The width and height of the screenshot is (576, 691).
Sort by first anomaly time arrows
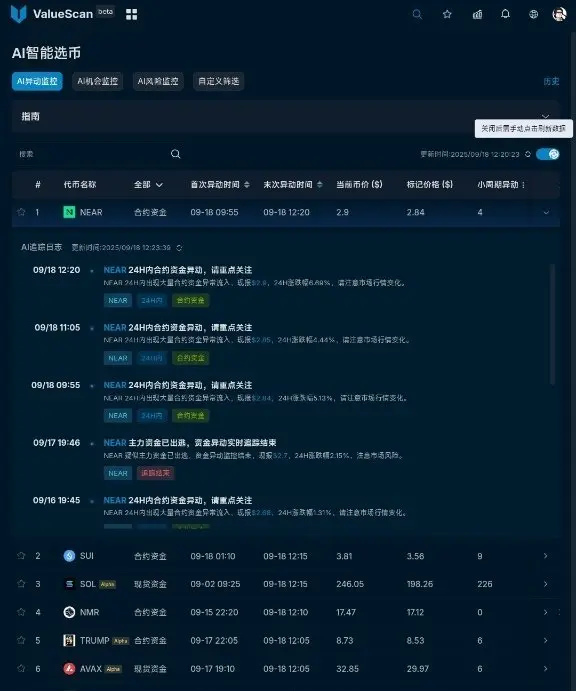click(x=247, y=185)
